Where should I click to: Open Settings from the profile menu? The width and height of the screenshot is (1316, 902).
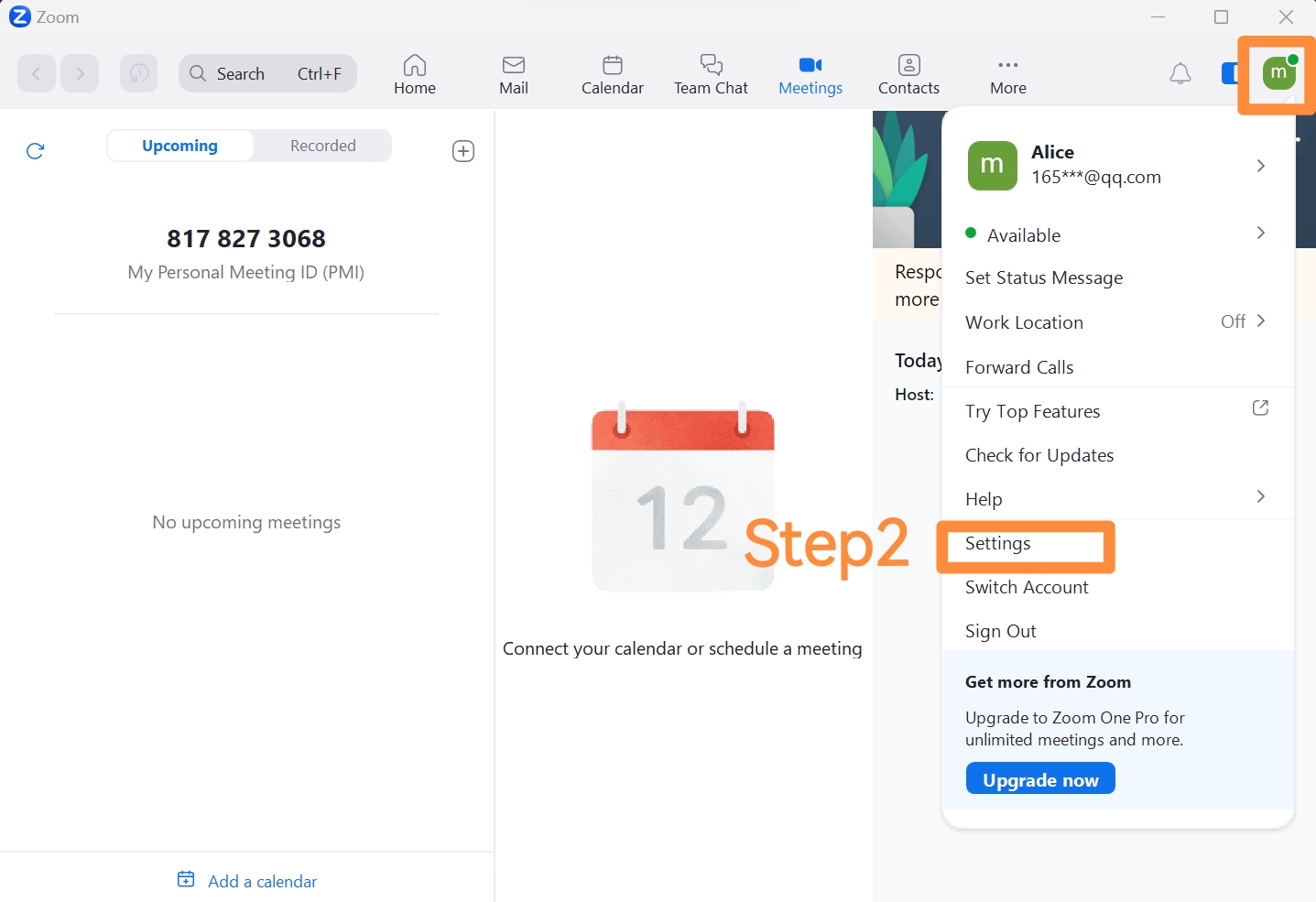[997, 543]
